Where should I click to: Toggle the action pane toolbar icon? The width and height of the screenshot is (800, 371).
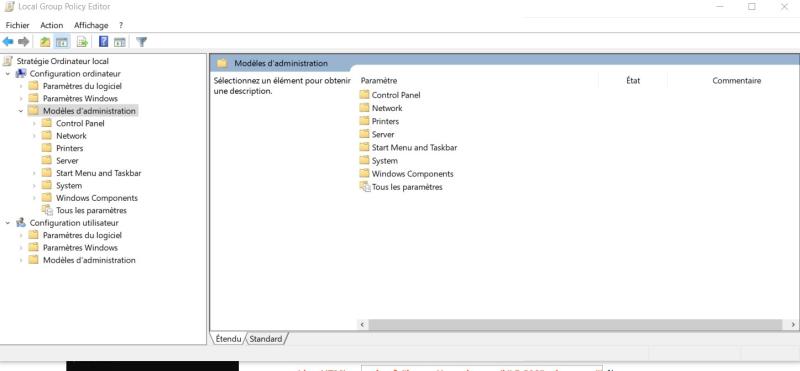119,42
